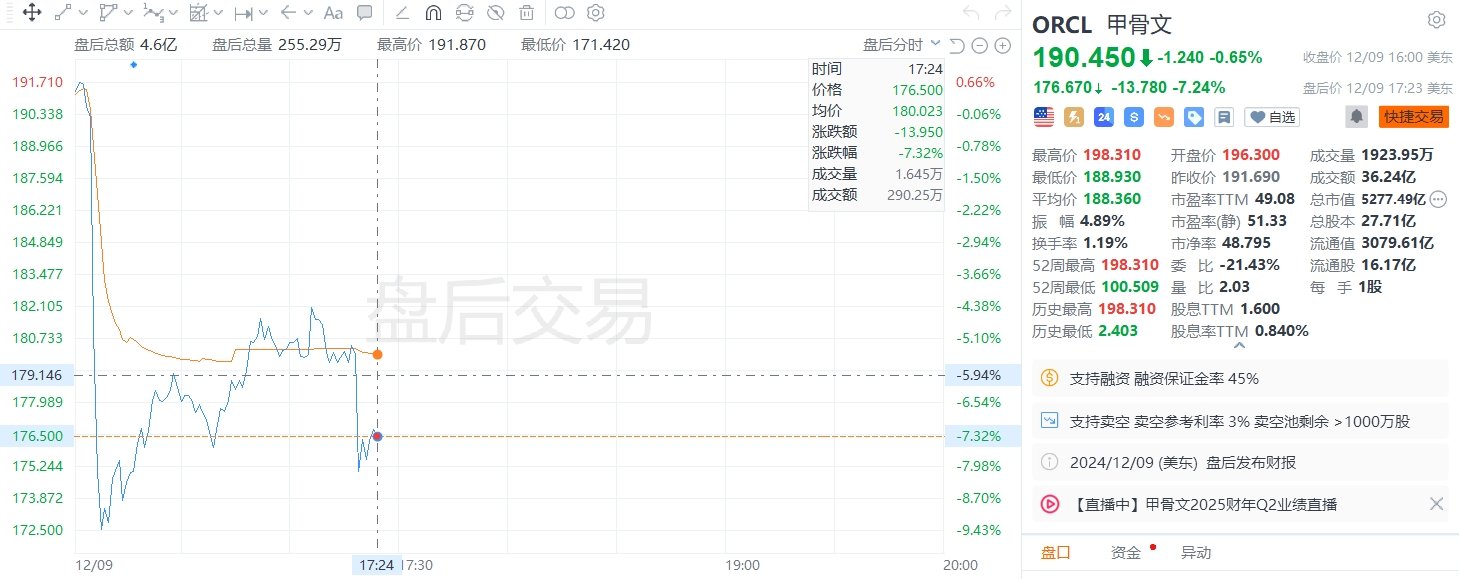Screen dimensions: 1460x579
Task: Collapse the stock details chevron
Action: click(1239, 345)
